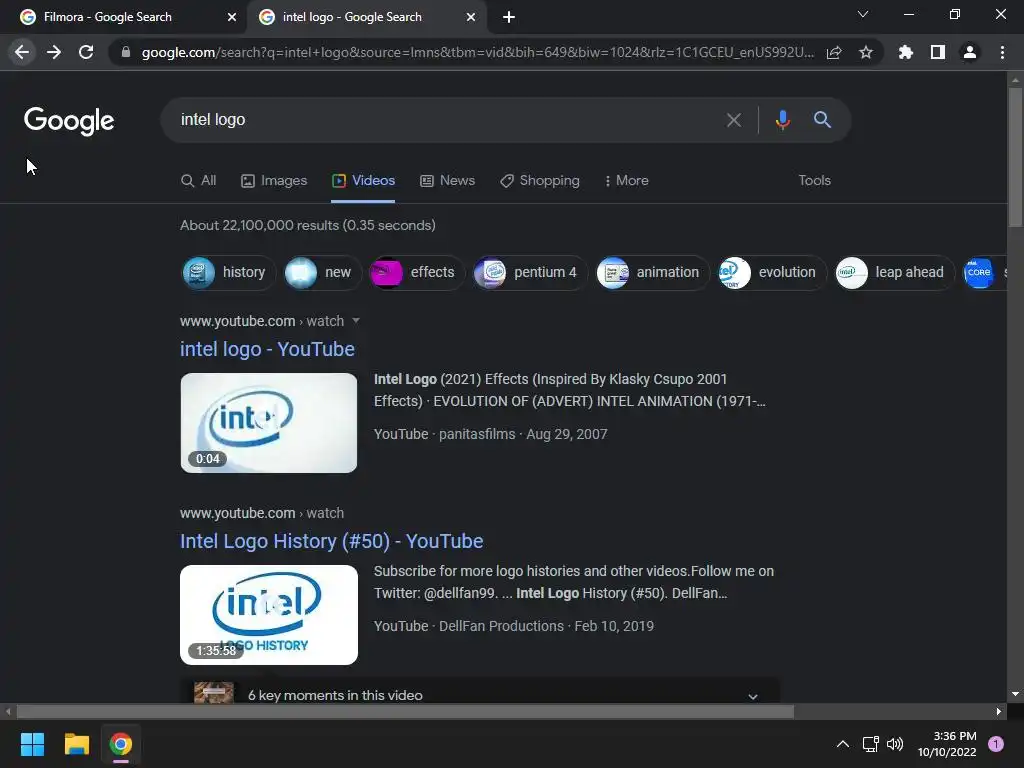Close the intel logo Google Search tab
Screen dimensions: 1024x768
[471, 17]
